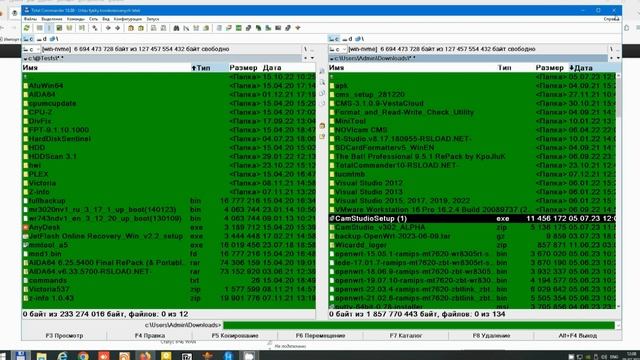
Task: Click the Alt+F4 Выход button
Action: [x=578, y=336]
